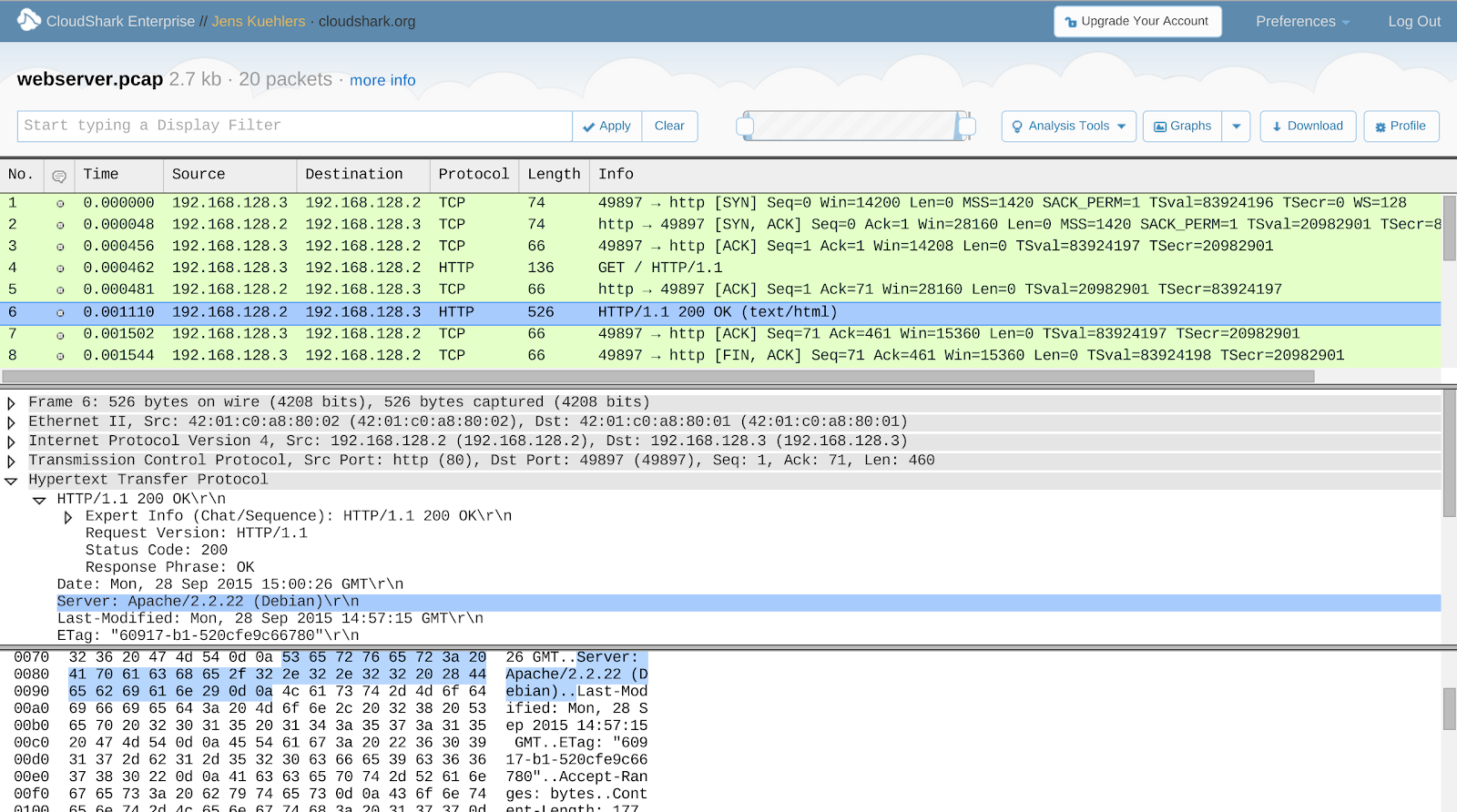1457x812 pixels.
Task: Sort by the Length column header
Action: [x=554, y=175]
